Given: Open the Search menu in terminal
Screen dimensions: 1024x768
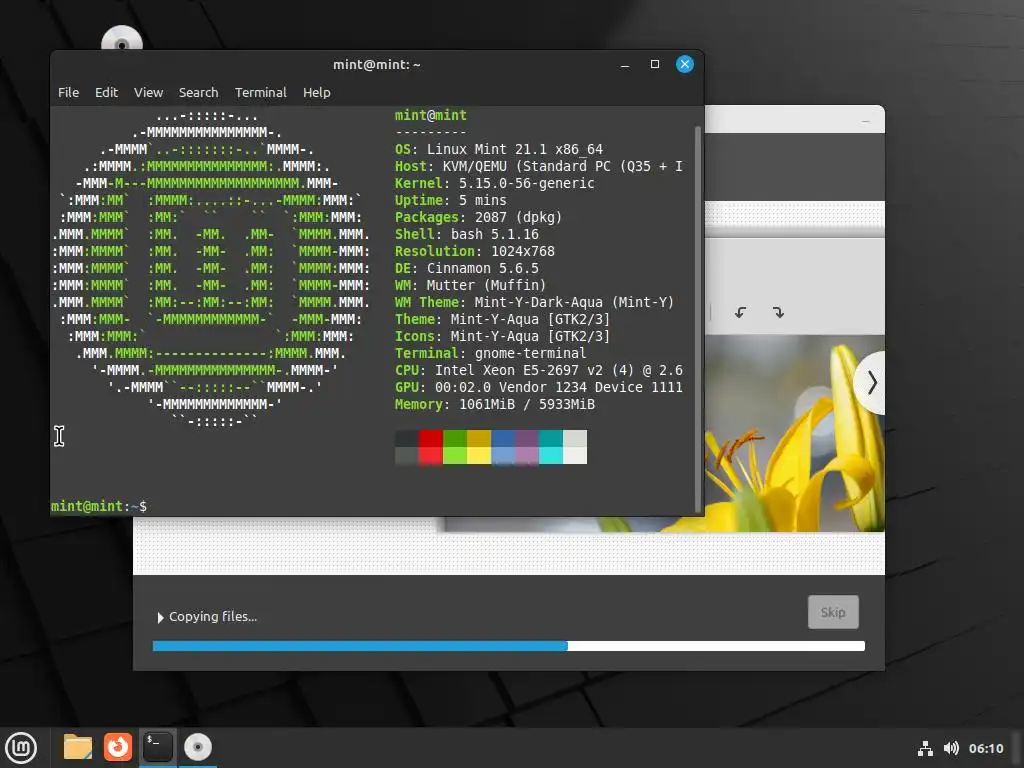Looking at the screenshot, I should [x=199, y=93].
